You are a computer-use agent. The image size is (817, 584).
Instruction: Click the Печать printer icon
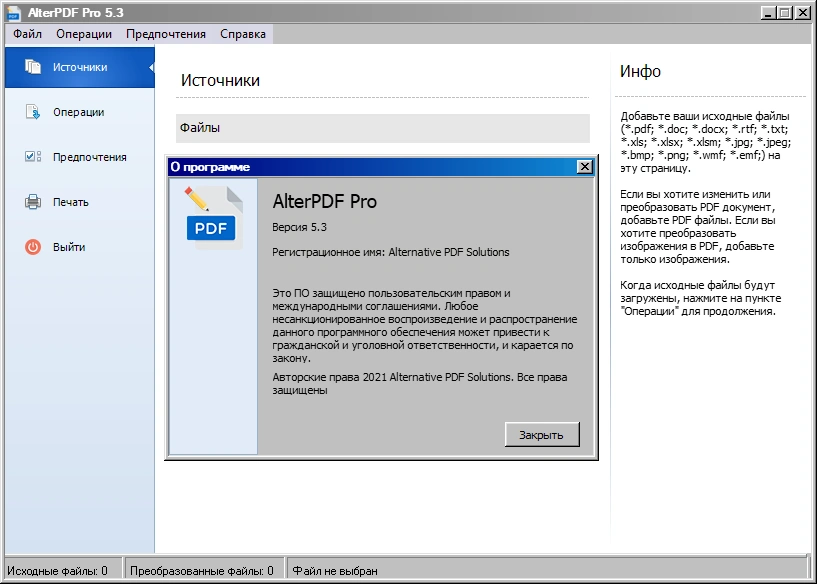click(33, 202)
